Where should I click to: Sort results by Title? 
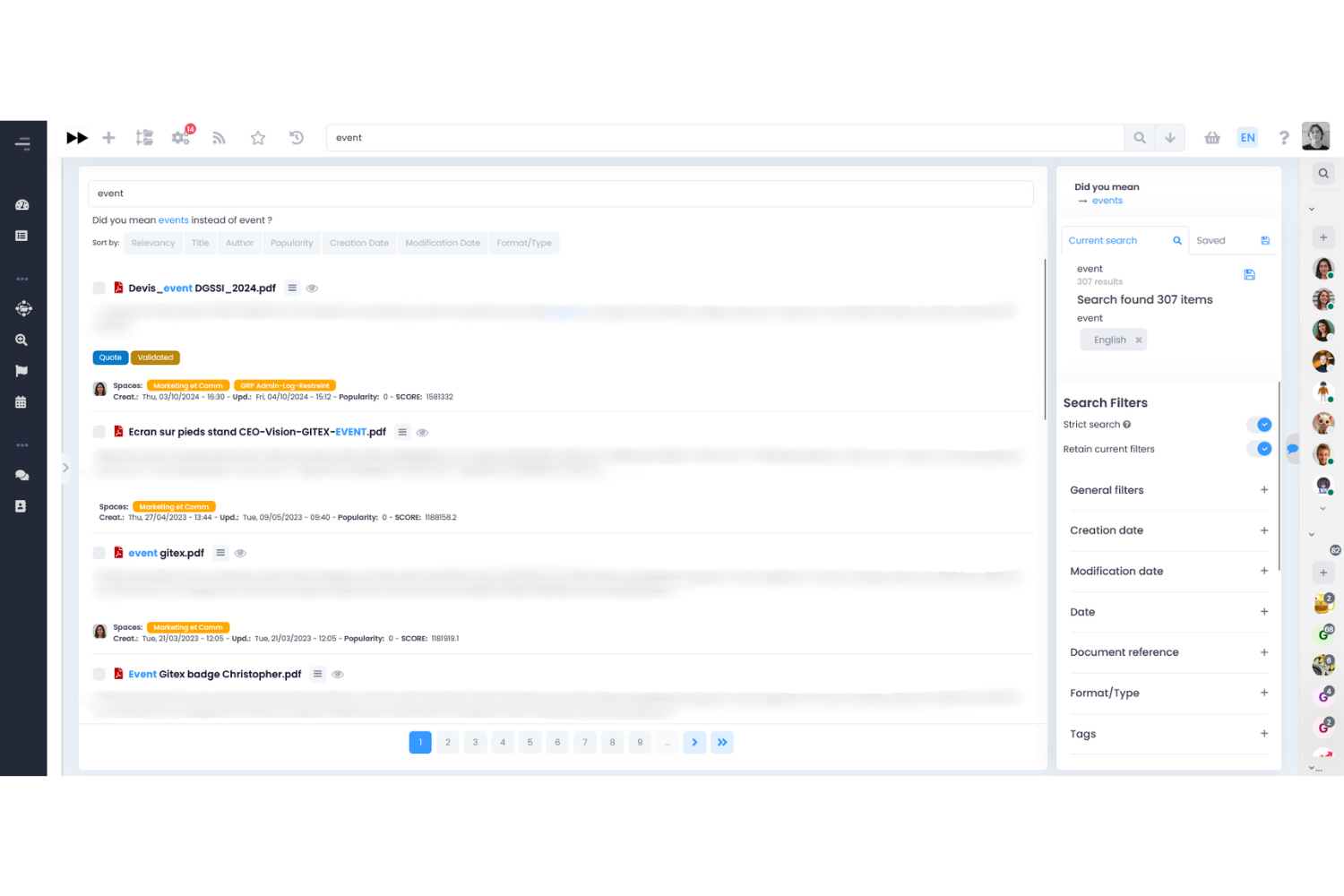click(200, 243)
